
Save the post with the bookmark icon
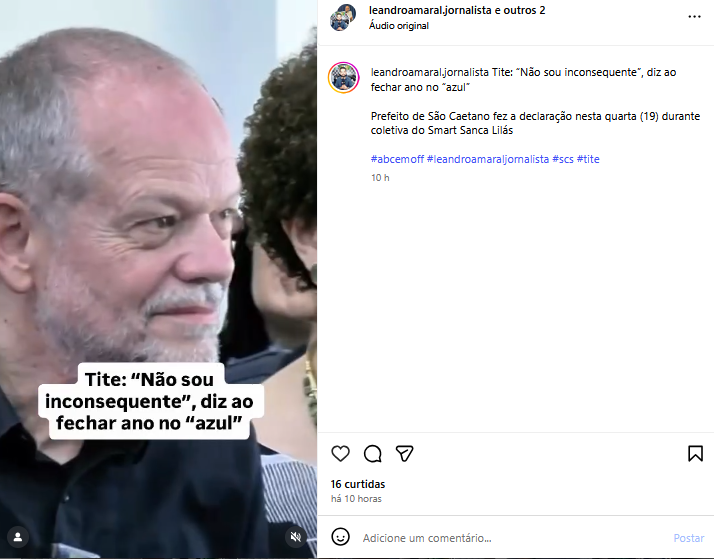point(695,453)
